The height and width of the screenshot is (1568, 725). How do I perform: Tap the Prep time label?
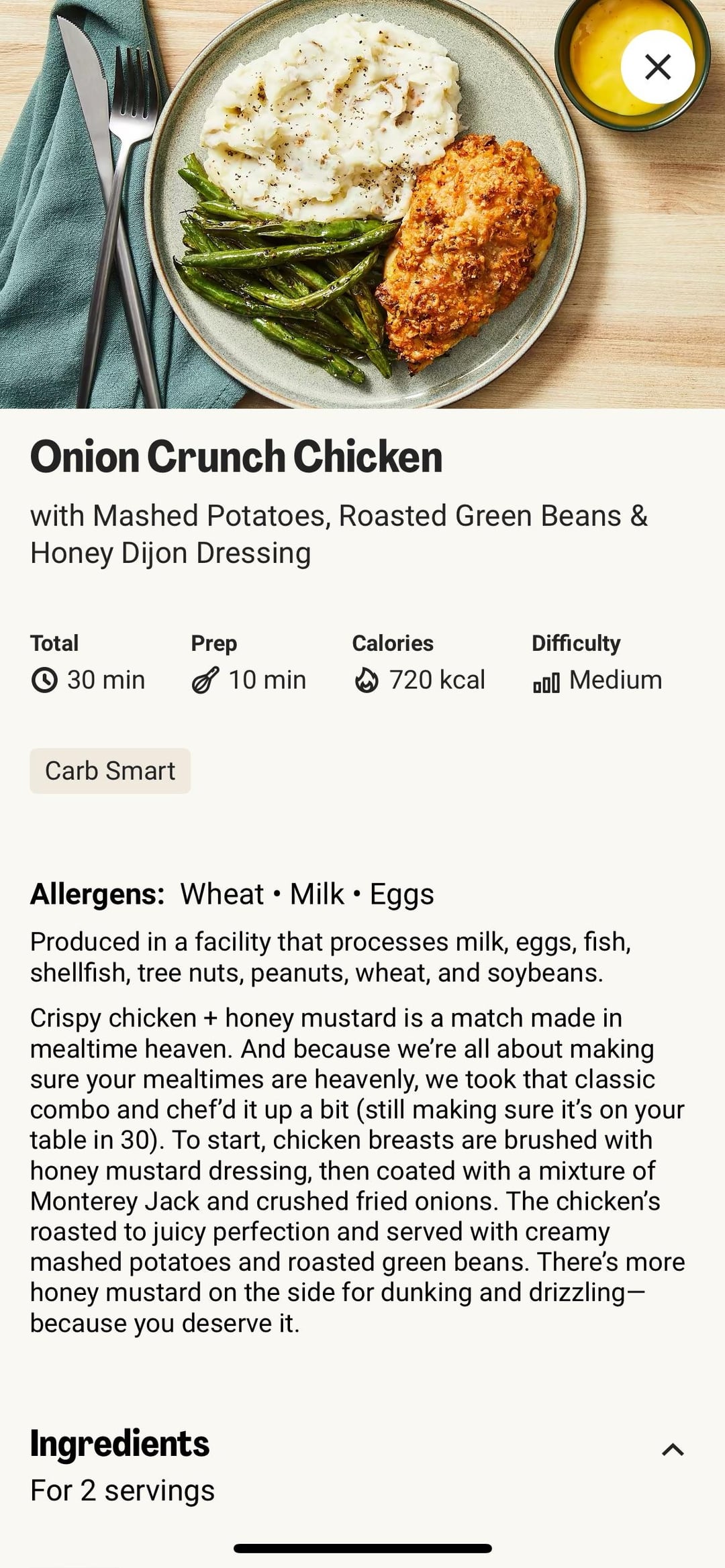click(x=214, y=643)
